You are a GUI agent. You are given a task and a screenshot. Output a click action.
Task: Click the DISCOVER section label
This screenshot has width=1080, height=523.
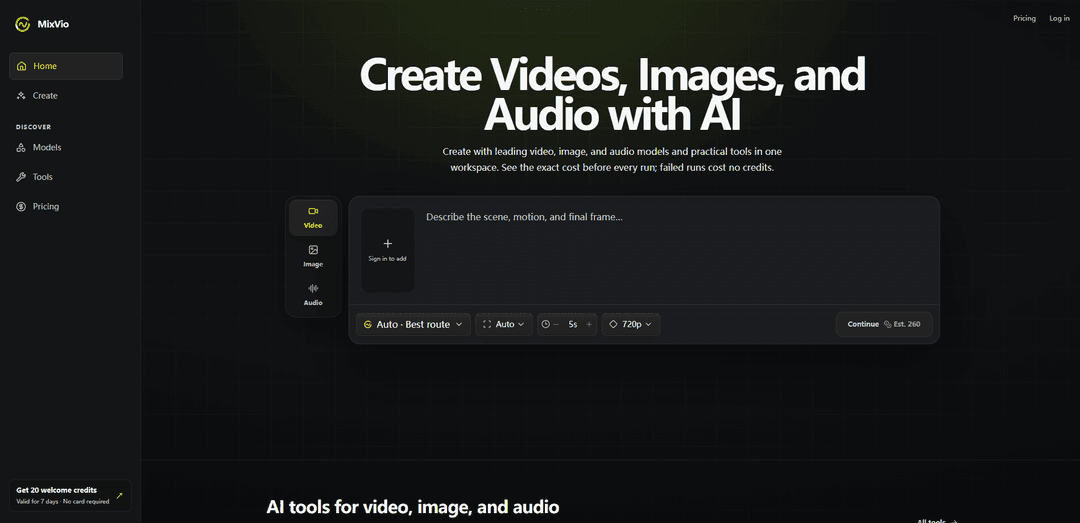(x=34, y=127)
